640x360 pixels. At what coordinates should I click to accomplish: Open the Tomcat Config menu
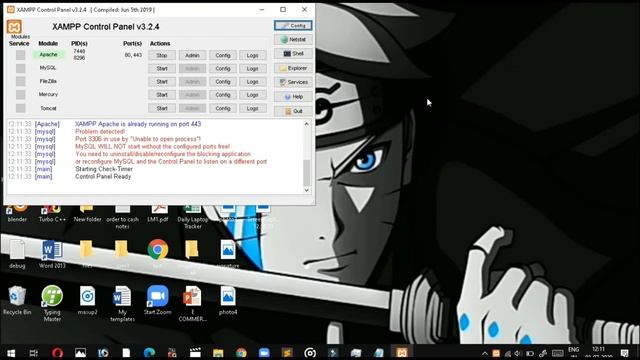[x=223, y=108]
